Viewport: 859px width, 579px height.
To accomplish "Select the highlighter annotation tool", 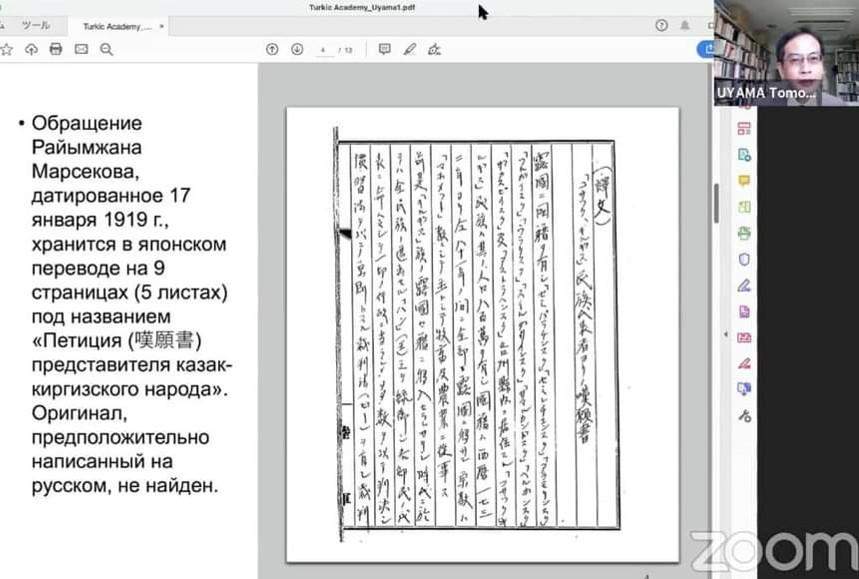I will tap(408, 47).
